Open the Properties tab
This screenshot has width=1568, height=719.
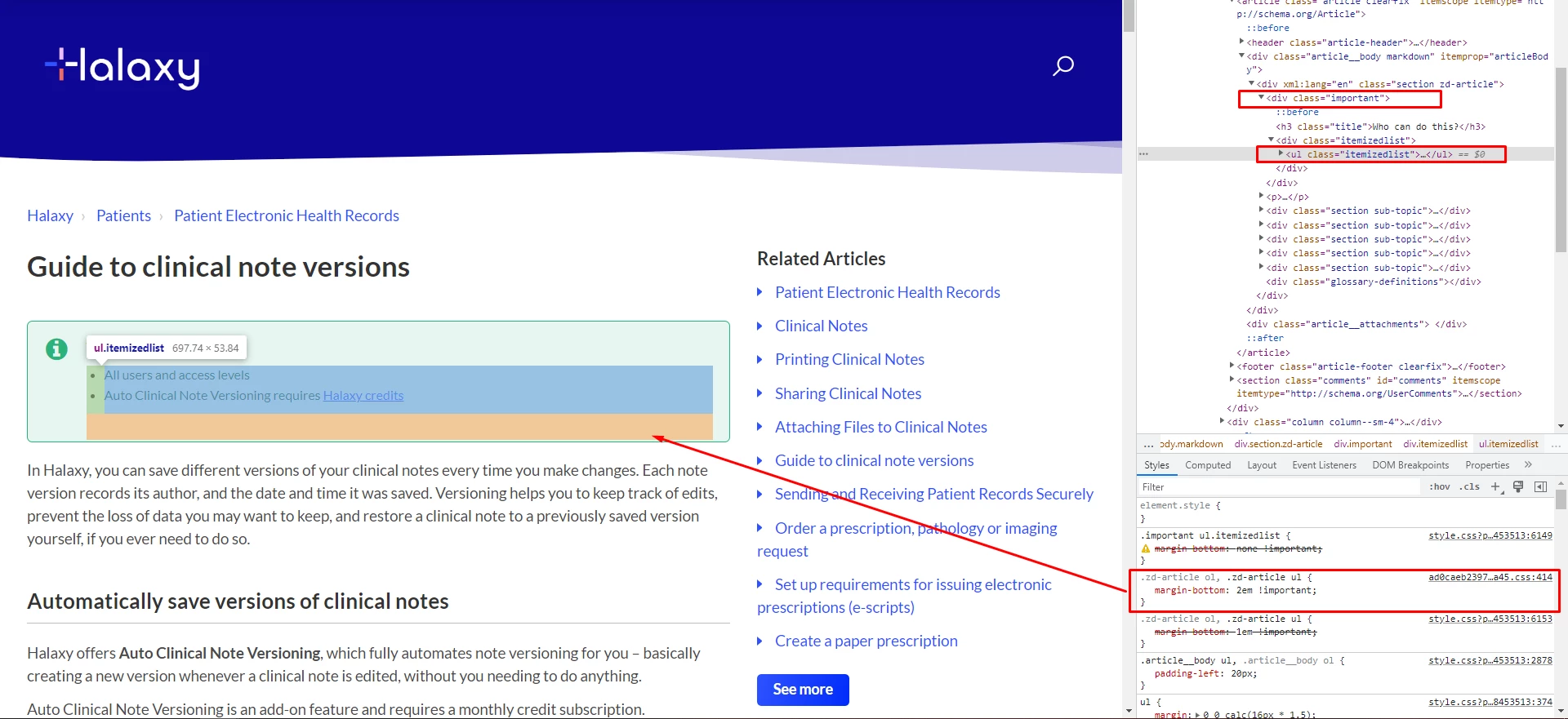point(1487,465)
